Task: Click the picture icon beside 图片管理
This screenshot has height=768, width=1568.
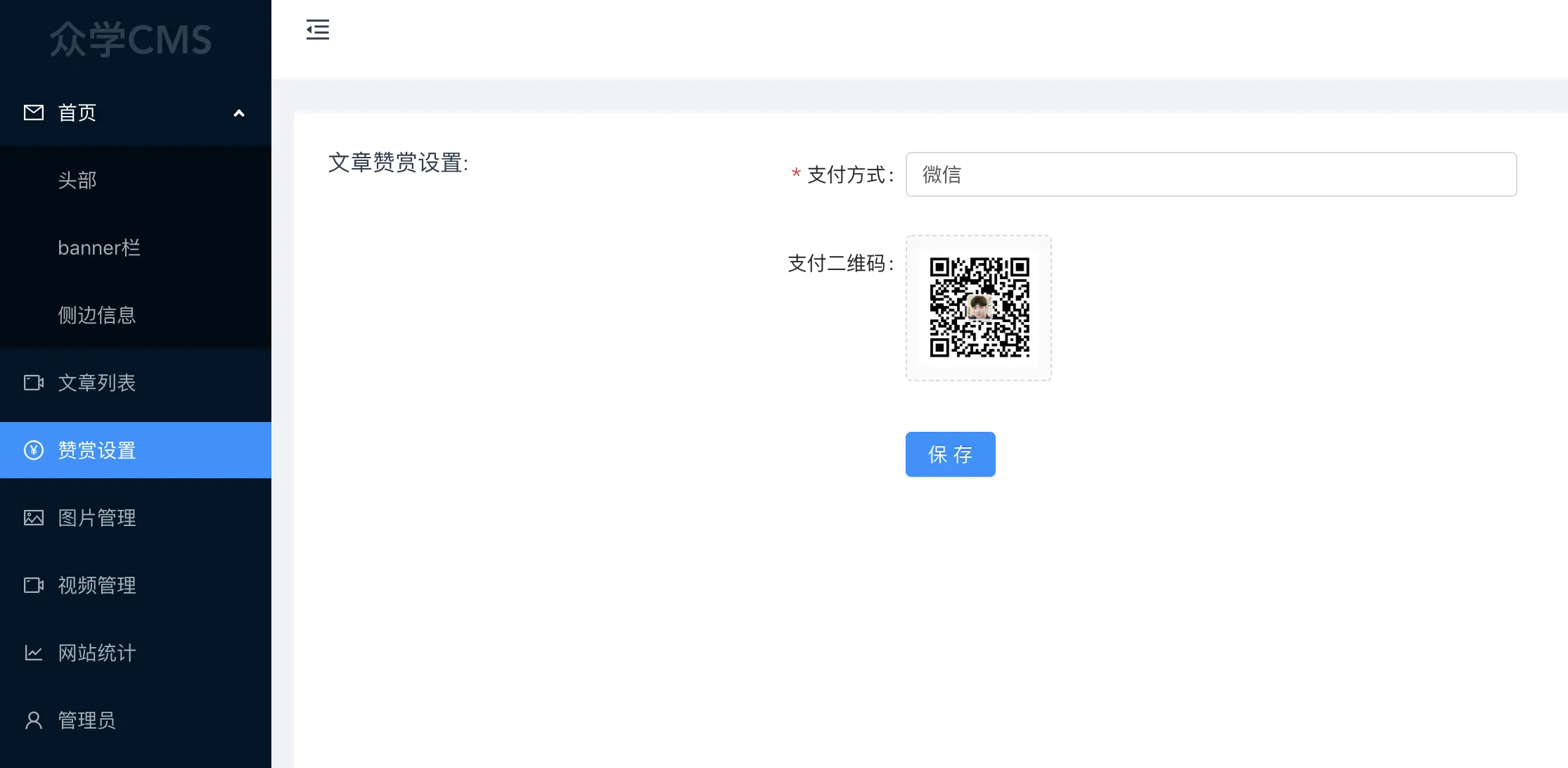Action: [34, 518]
